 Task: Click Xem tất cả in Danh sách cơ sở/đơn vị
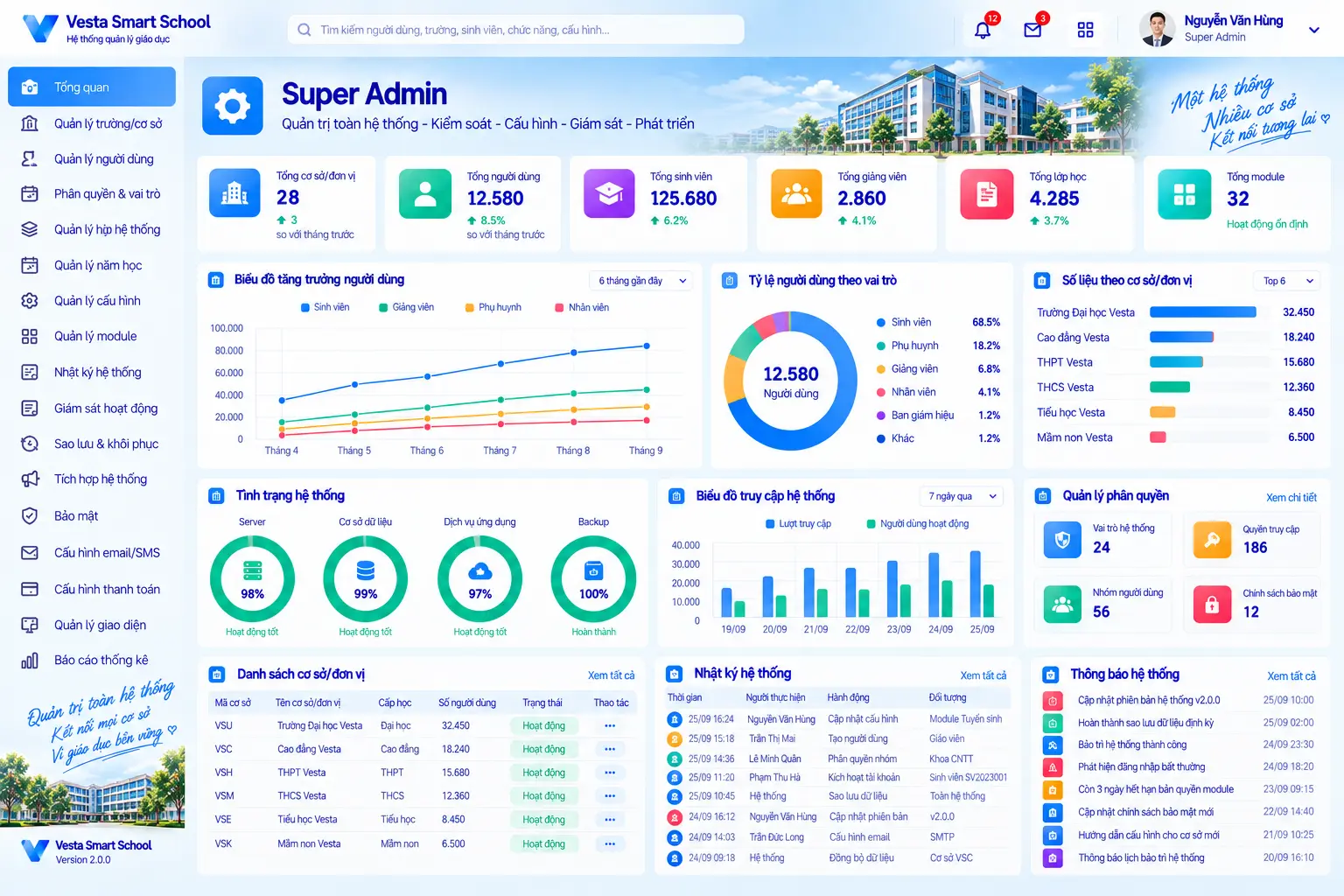612,675
